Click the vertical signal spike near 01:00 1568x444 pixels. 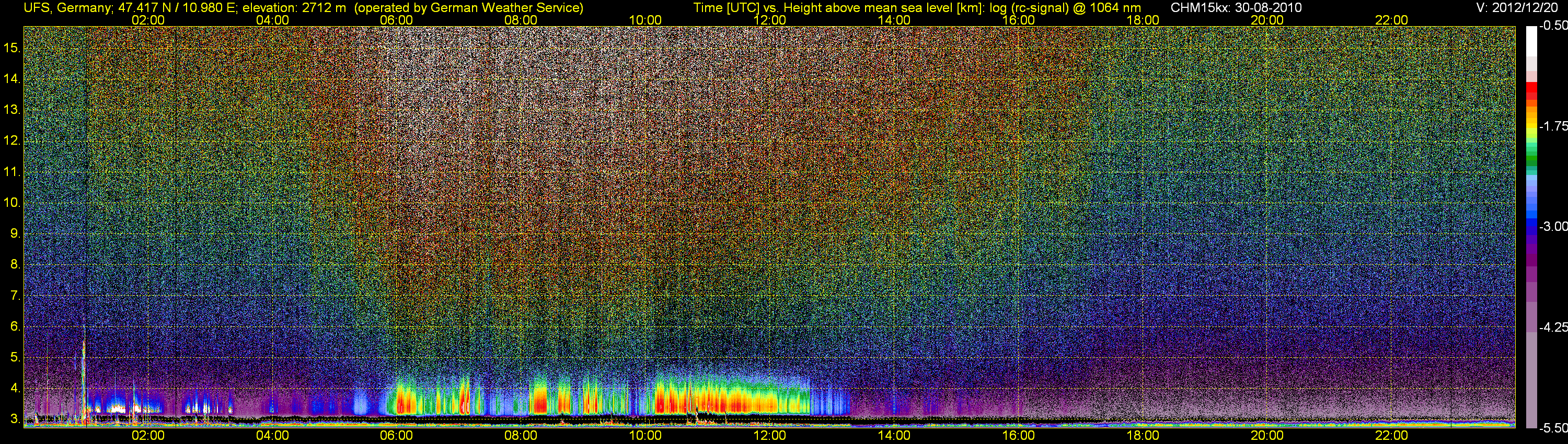click(x=84, y=371)
